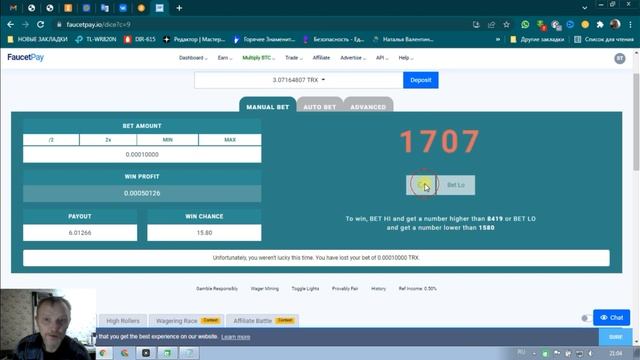This screenshot has height=360, width=640.
Task: Halve the bet with the /2 button
Action: click(x=51, y=140)
